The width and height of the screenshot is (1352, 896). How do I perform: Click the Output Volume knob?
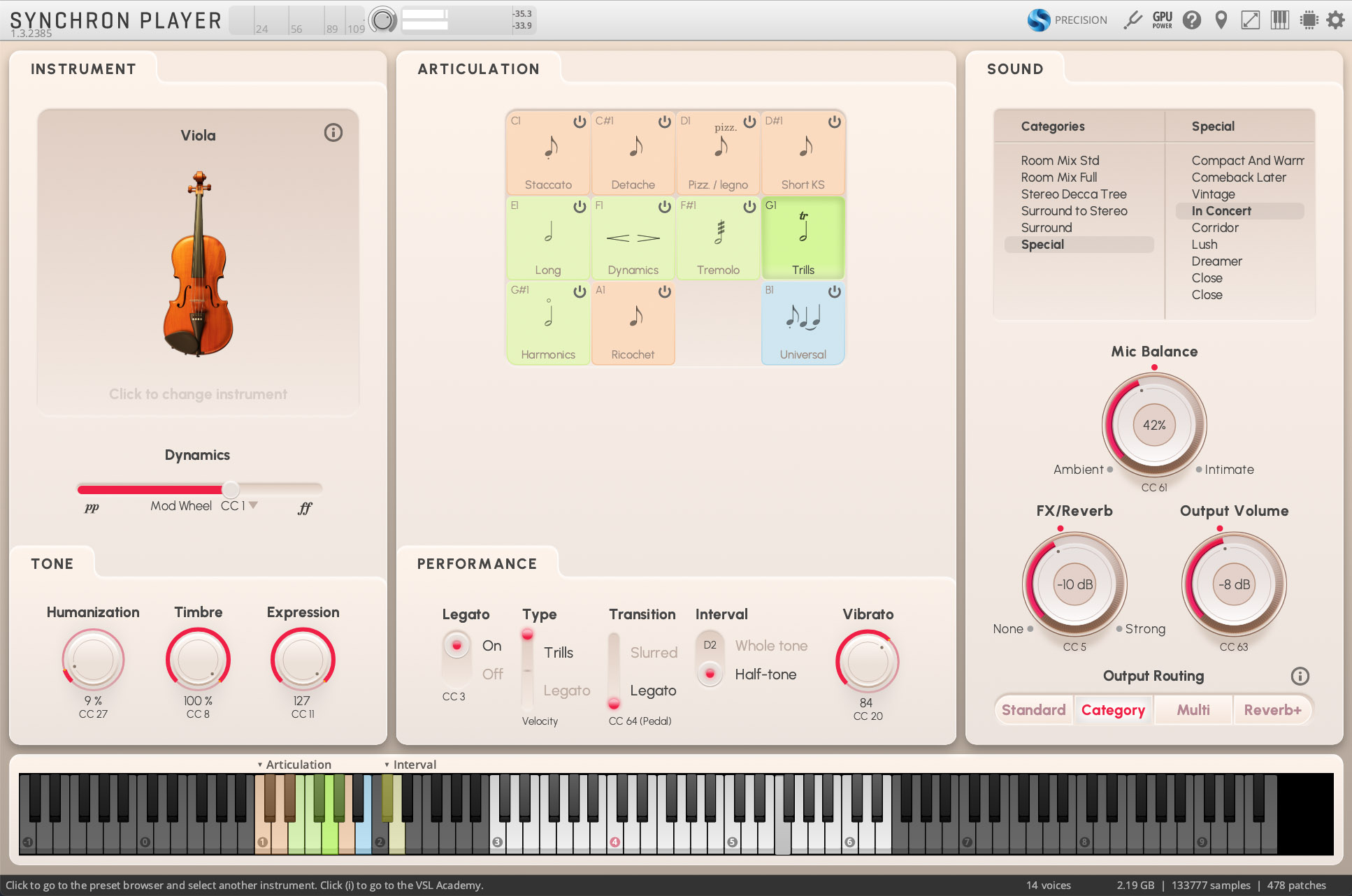coord(1234,584)
